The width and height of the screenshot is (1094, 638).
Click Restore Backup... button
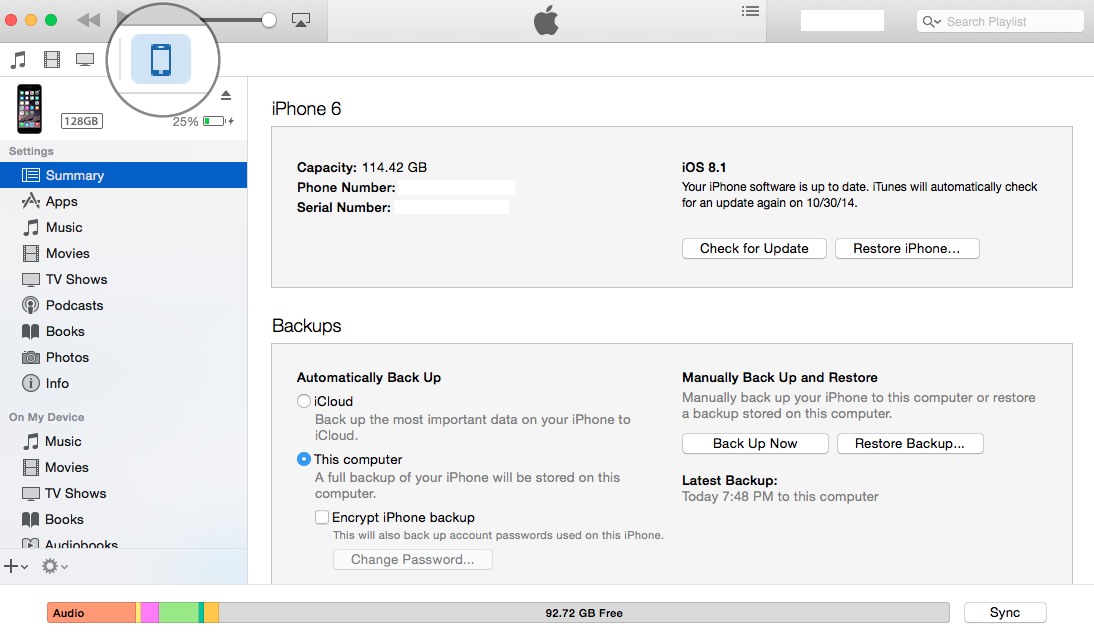tap(910, 443)
